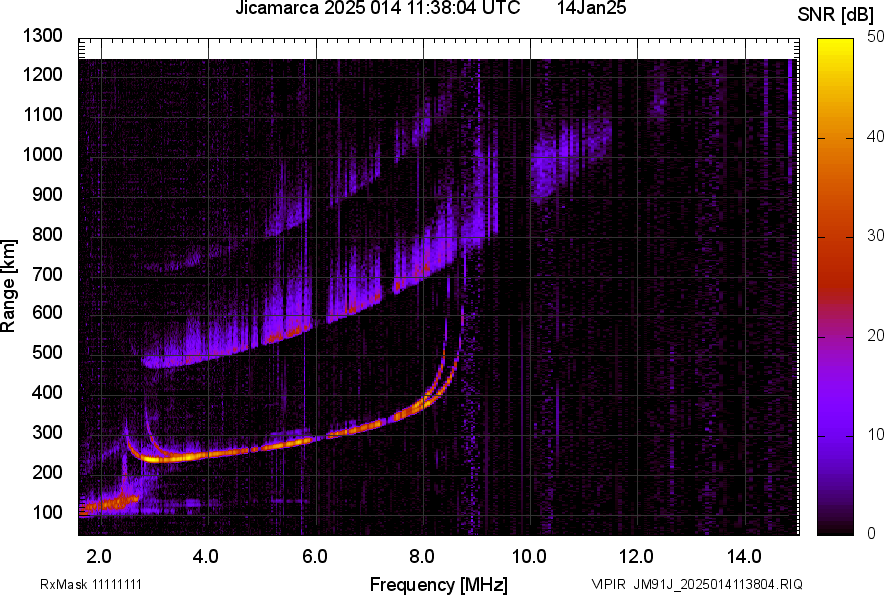Viewport: 884px width, 595px height.
Task: Click frequency tick label '14.0'
Action: click(x=744, y=557)
